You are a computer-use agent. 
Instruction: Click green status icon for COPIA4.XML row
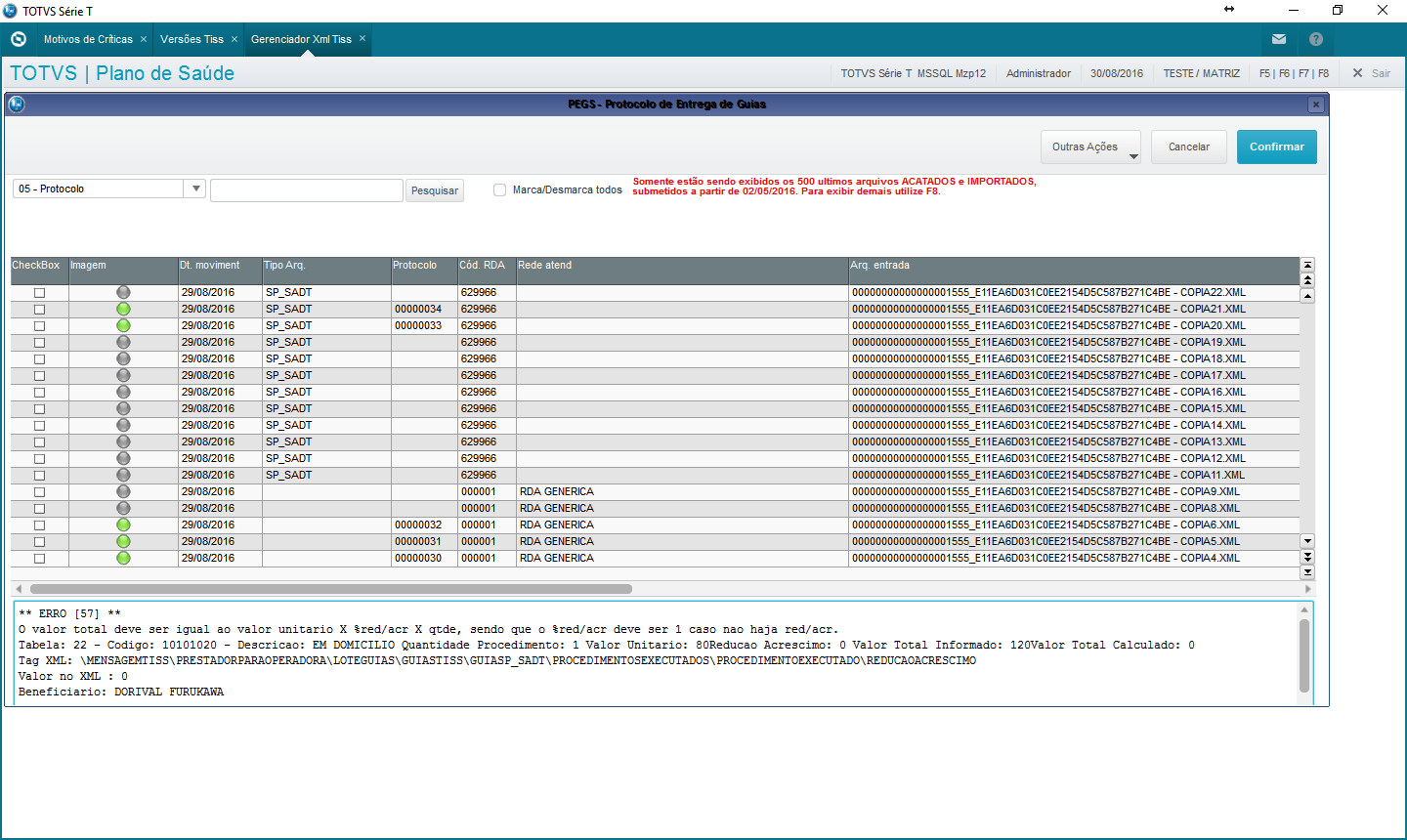123,558
